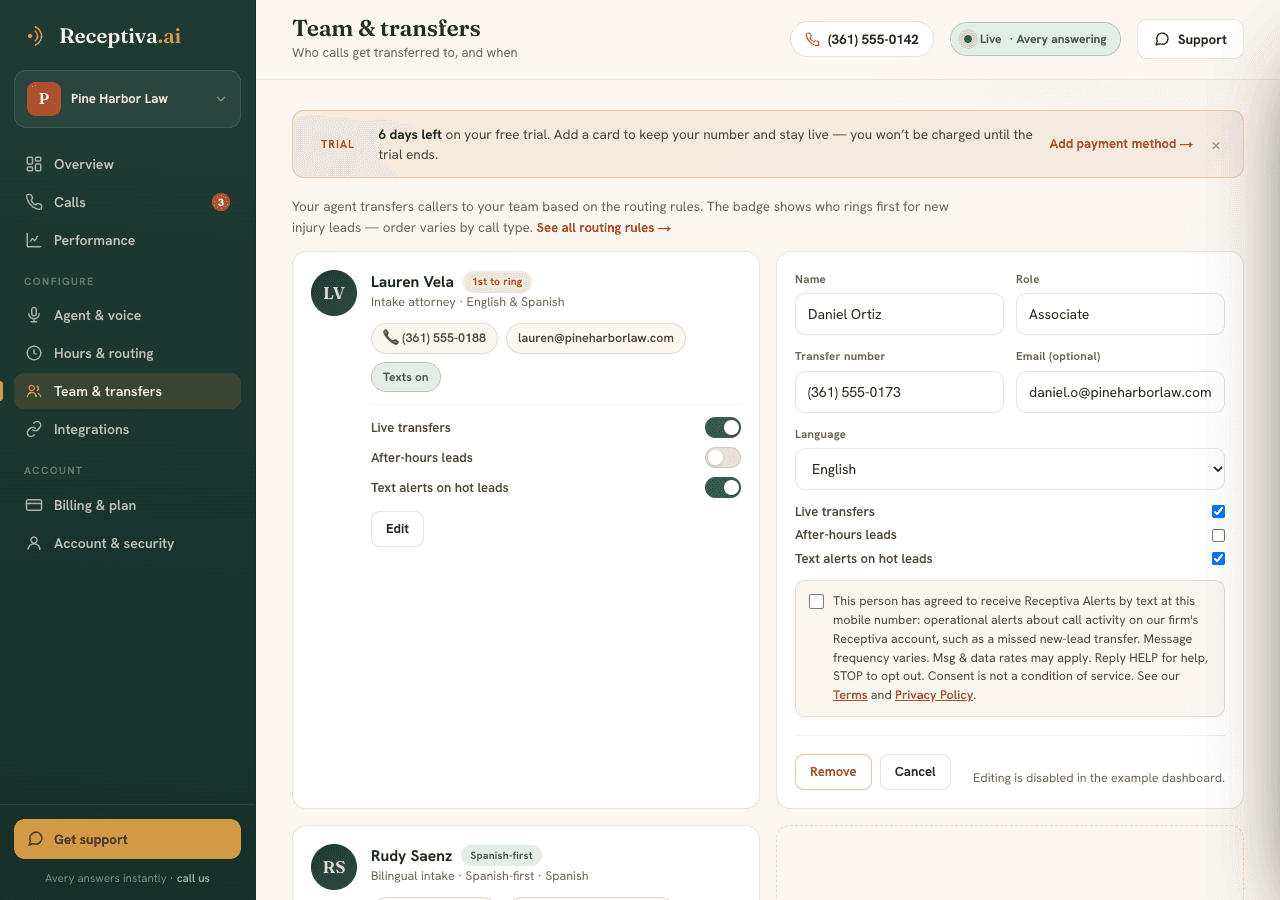Click the 'call us' link in sidebar footer
Screen dimensions: 1280x900
tap(193, 879)
